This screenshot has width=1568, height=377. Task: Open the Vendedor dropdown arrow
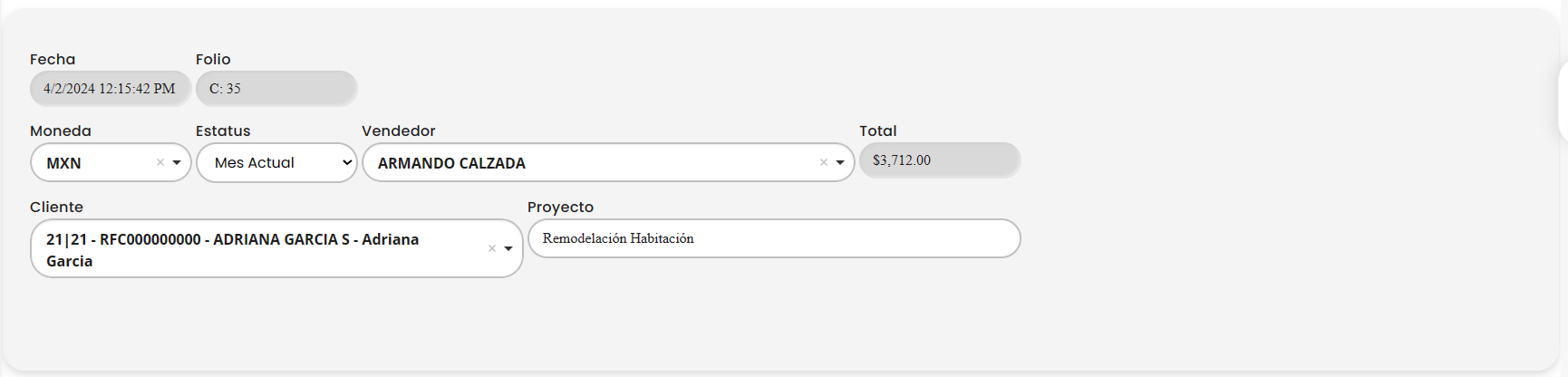tap(840, 163)
